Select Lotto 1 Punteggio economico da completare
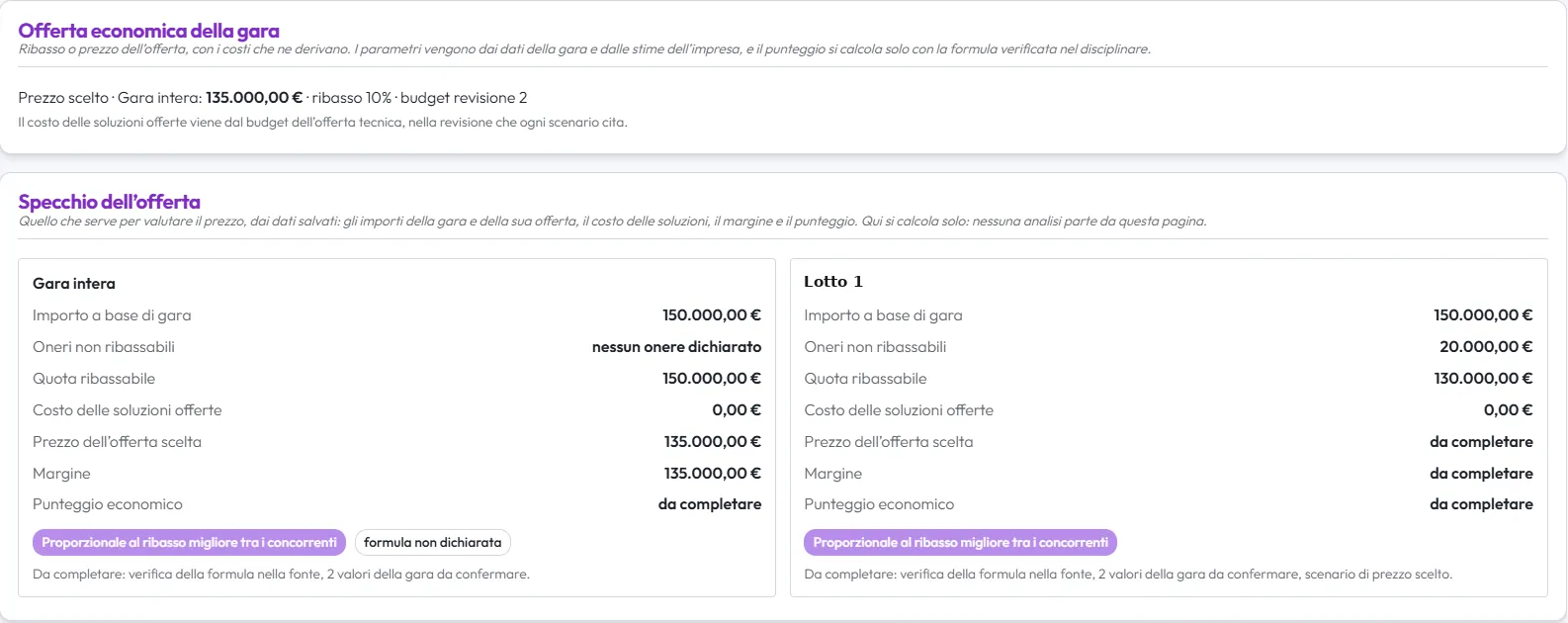This screenshot has width=1568, height=623. (x=1481, y=504)
